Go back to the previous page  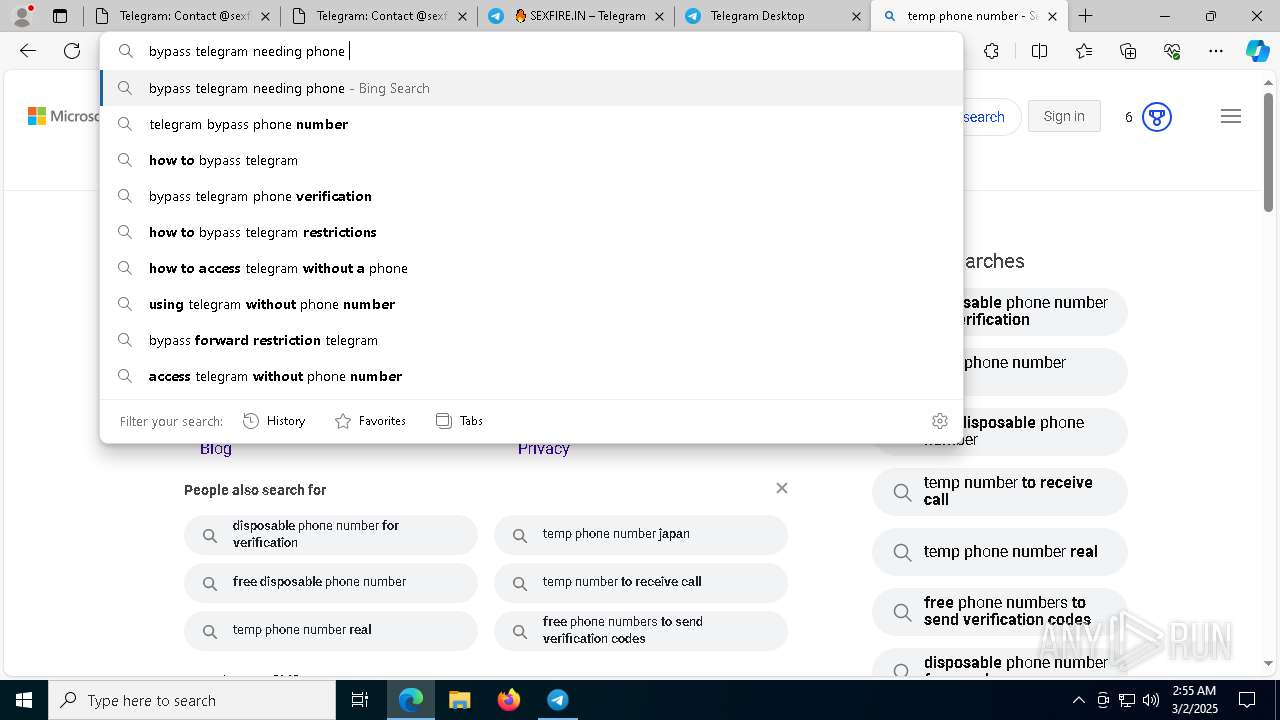(28, 51)
